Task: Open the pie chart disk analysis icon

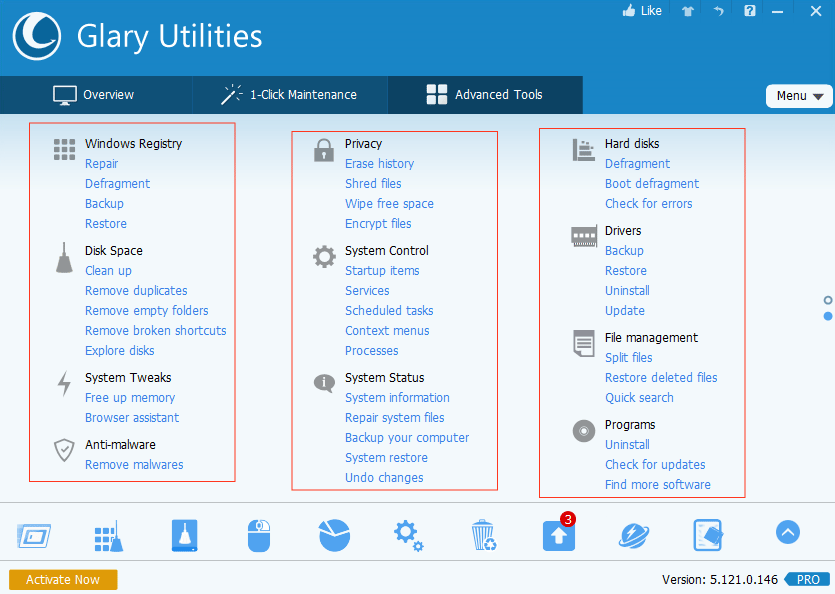Action: [334, 535]
